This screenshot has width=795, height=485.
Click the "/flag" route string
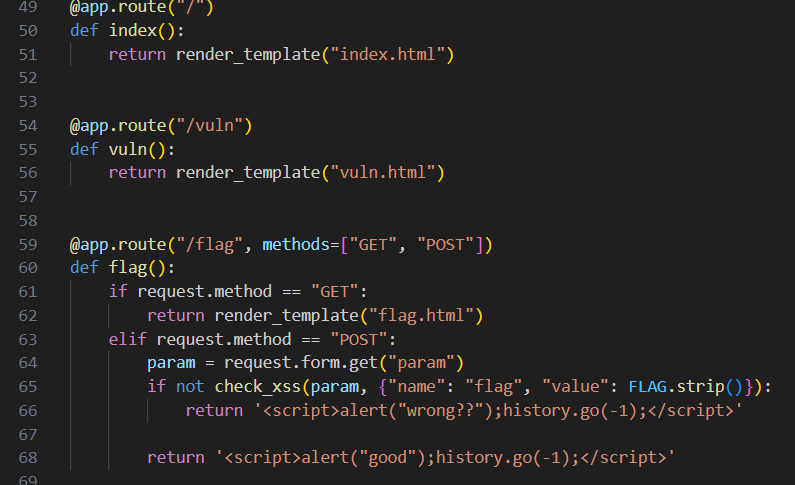(x=209, y=244)
